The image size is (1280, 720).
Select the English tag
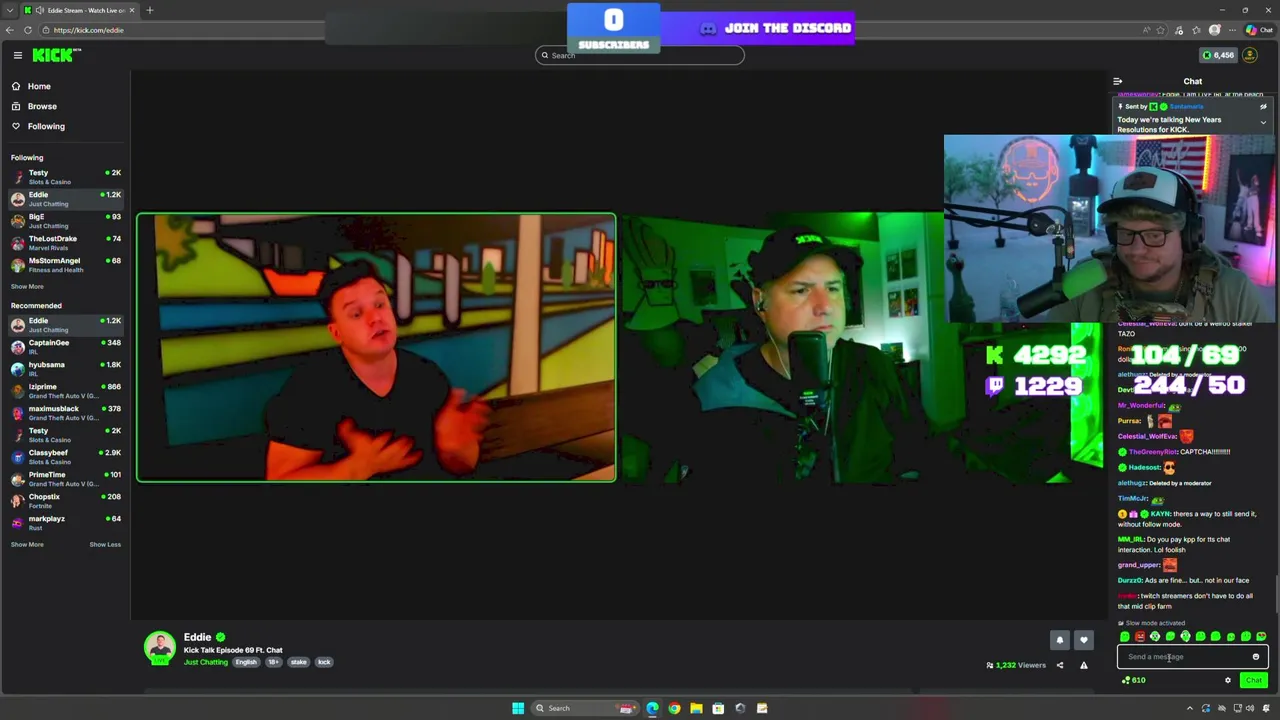click(246, 662)
